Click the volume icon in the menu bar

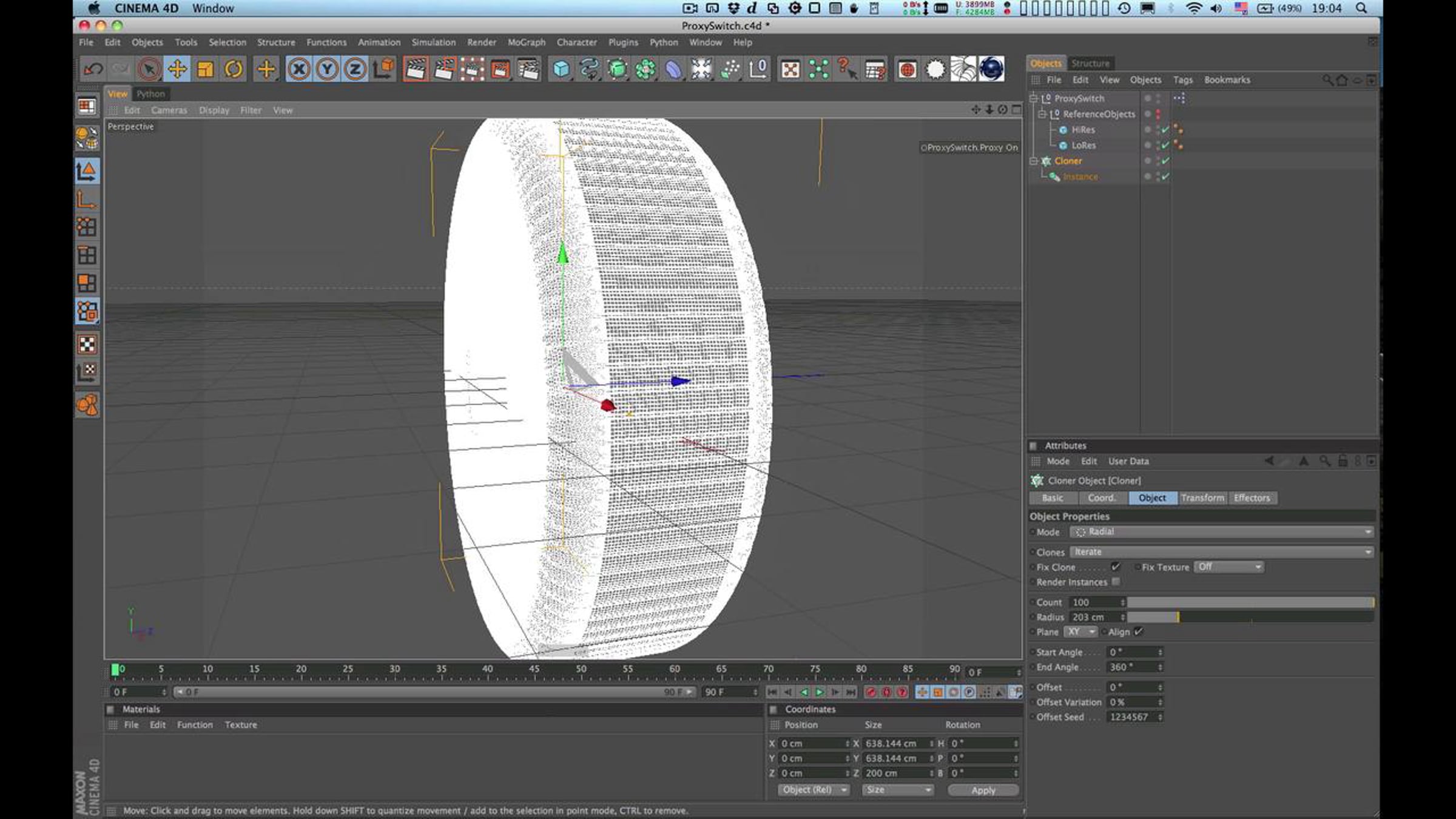[x=1216, y=8]
